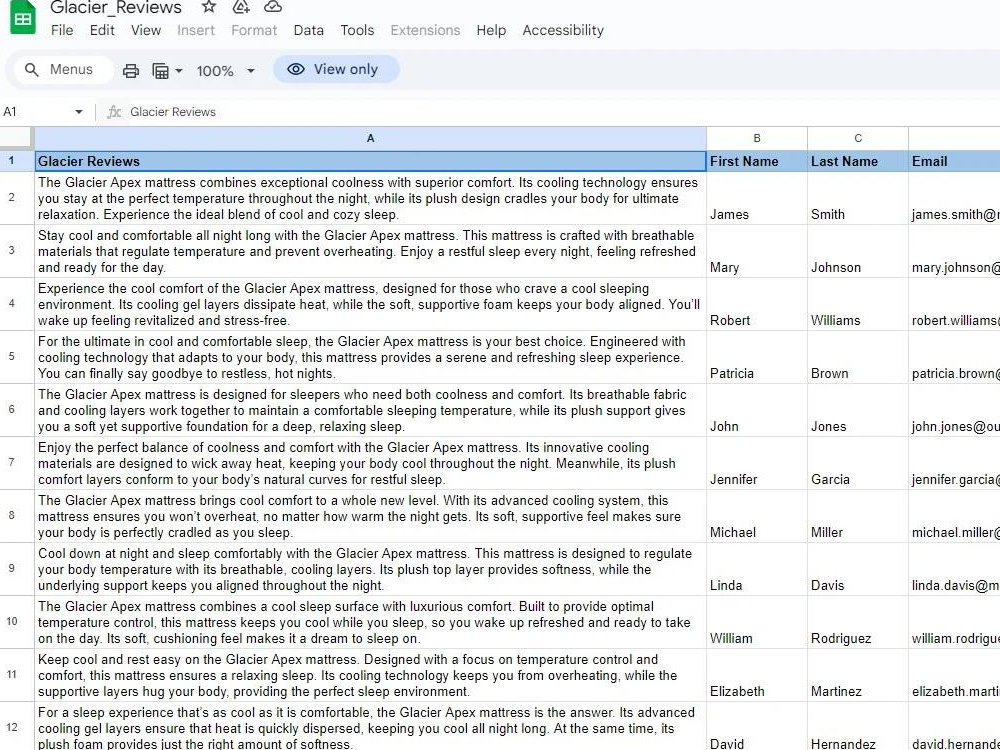Open the Help menu
The height and width of the screenshot is (750, 1000).
[491, 30]
